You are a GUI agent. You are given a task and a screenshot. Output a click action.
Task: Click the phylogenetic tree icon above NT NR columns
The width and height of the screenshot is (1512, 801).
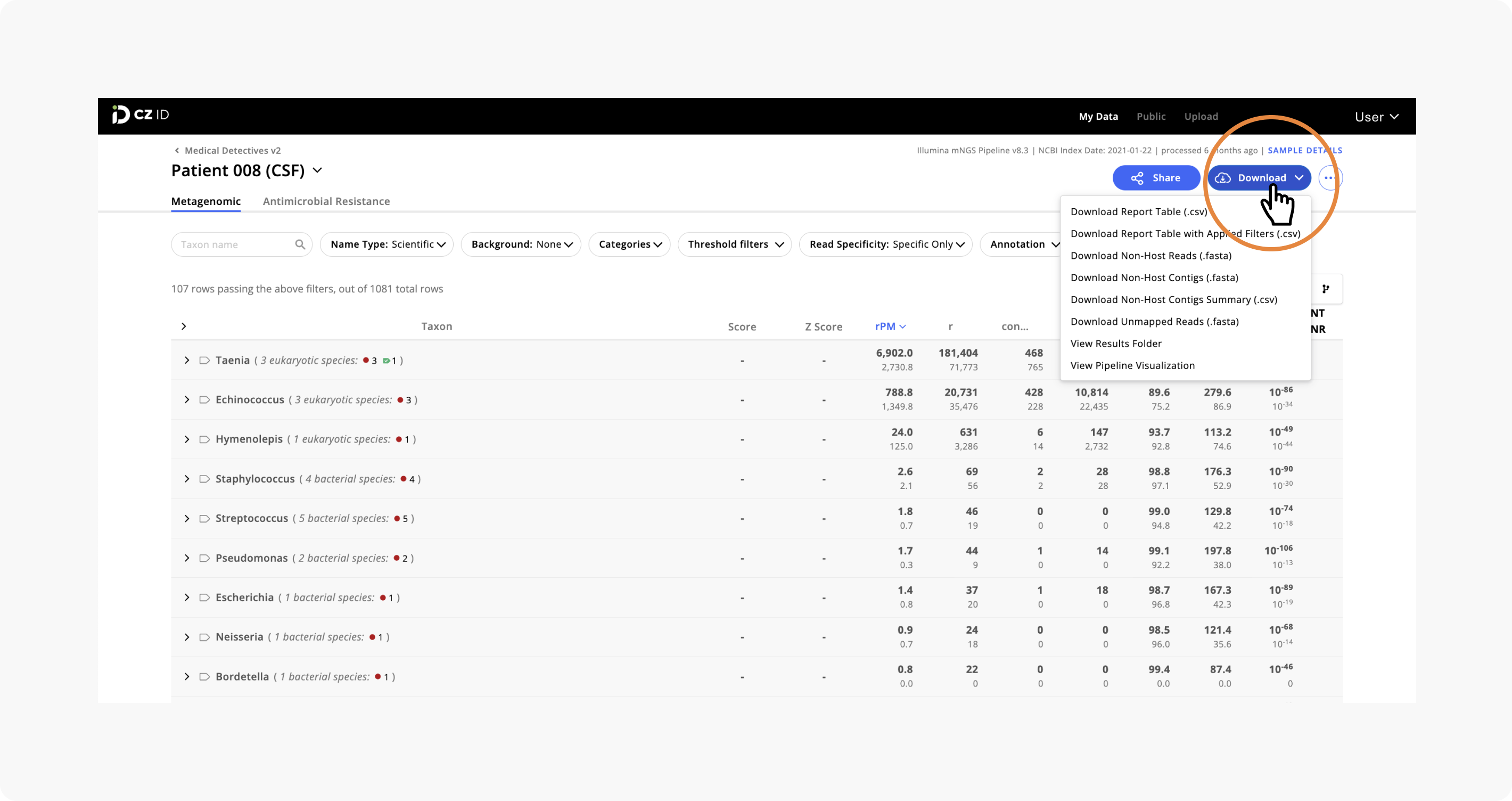1326,288
